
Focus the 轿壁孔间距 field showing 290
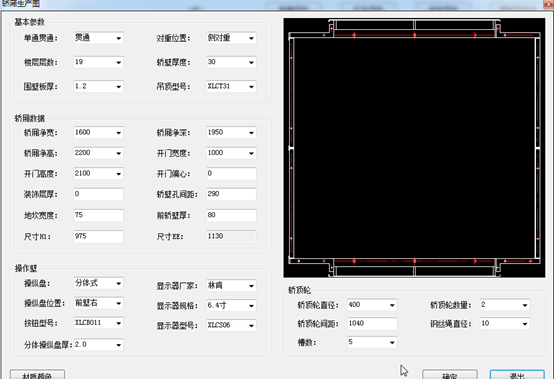tap(231, 194)
